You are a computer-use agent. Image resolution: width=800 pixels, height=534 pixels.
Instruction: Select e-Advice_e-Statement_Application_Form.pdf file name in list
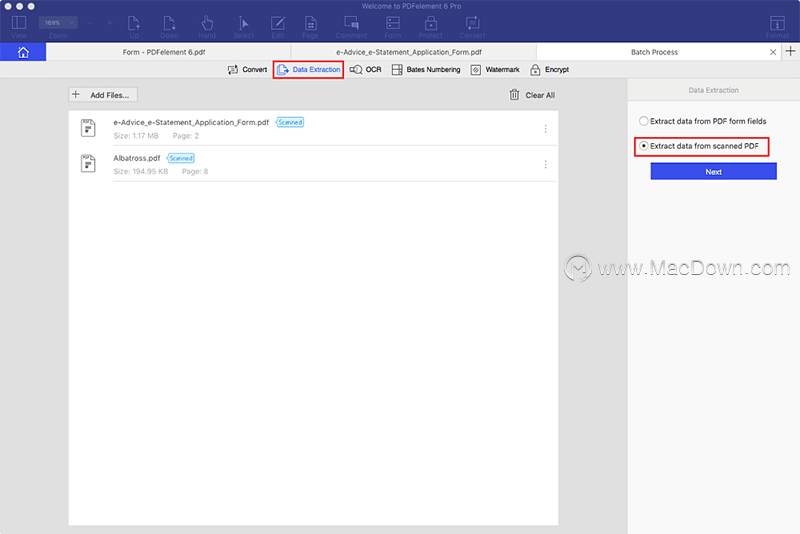(x=191, y=122)
